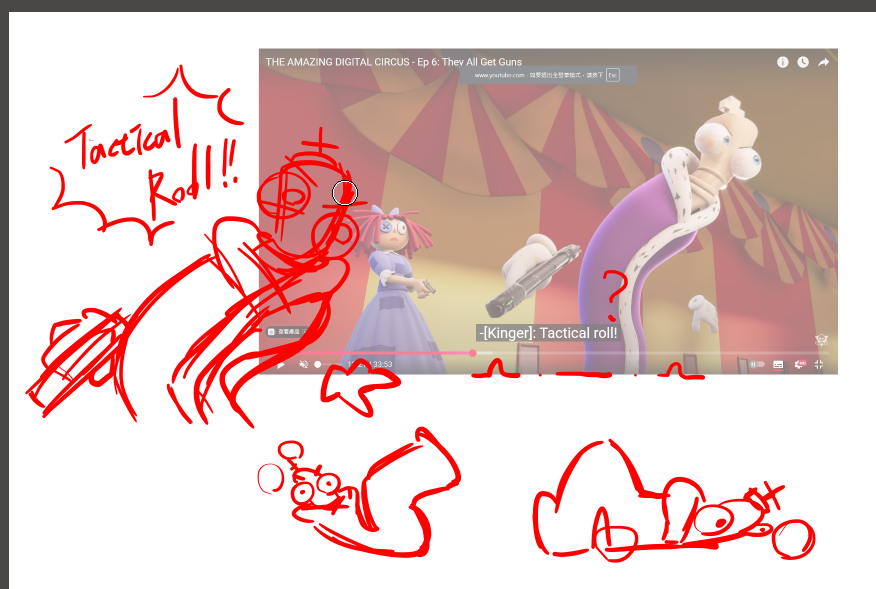Toggle subtitles with the captions icon
876x589 pixels.
(x=778, y=364)
